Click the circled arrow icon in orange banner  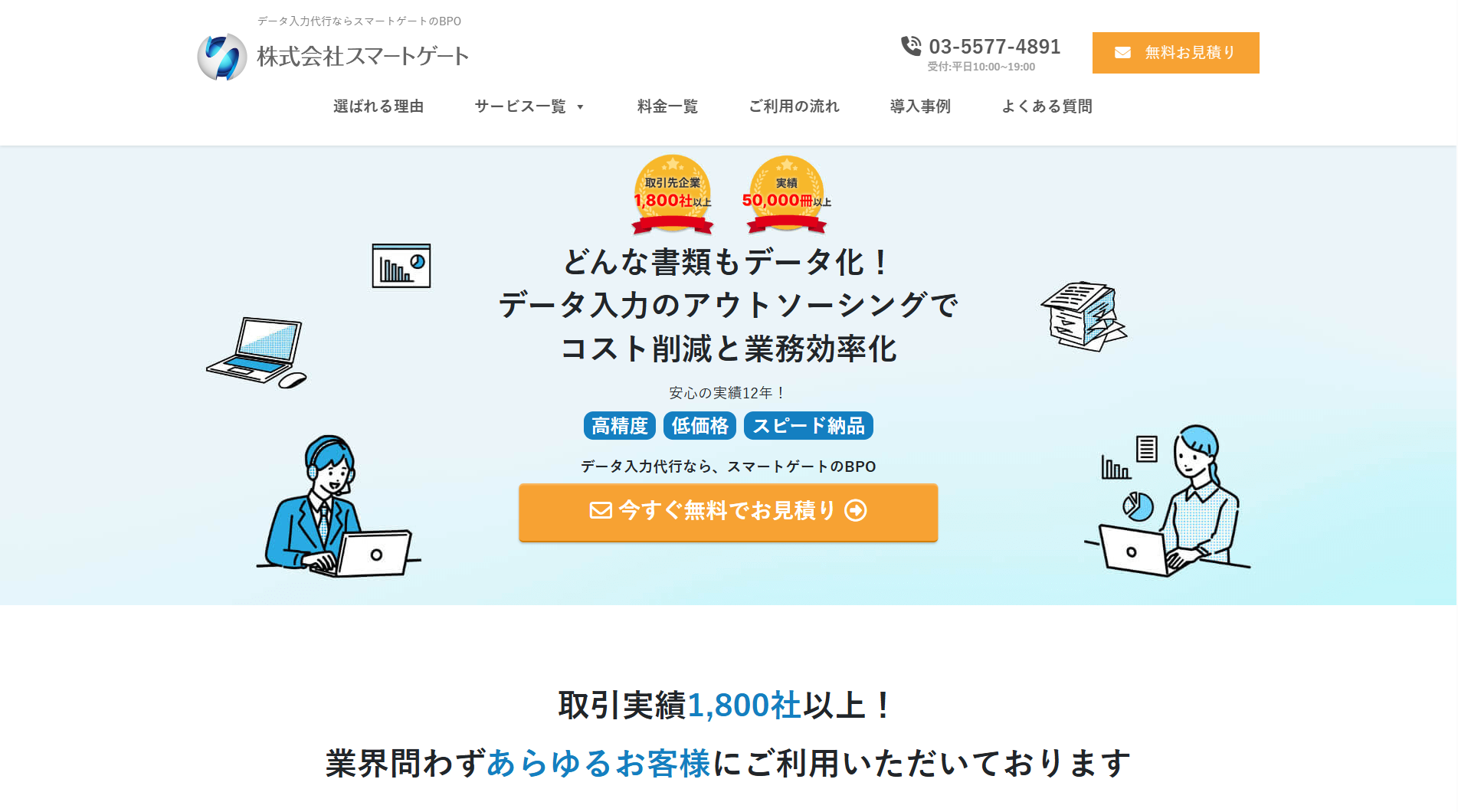[856, 510]
